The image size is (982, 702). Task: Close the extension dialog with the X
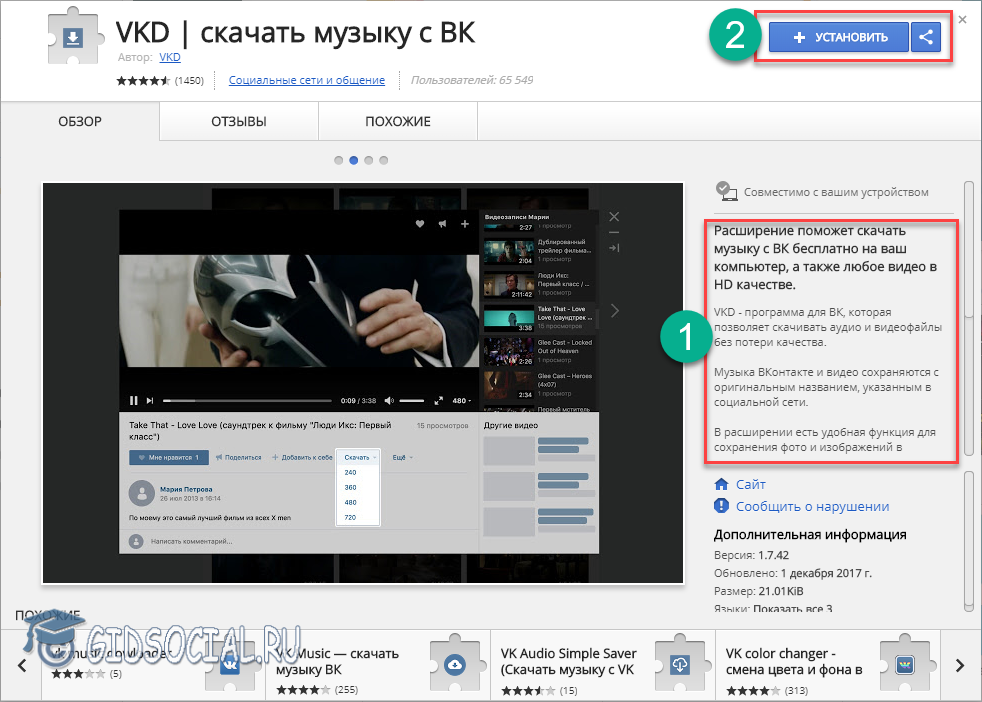pyautogui.click(x=962, y=19)
